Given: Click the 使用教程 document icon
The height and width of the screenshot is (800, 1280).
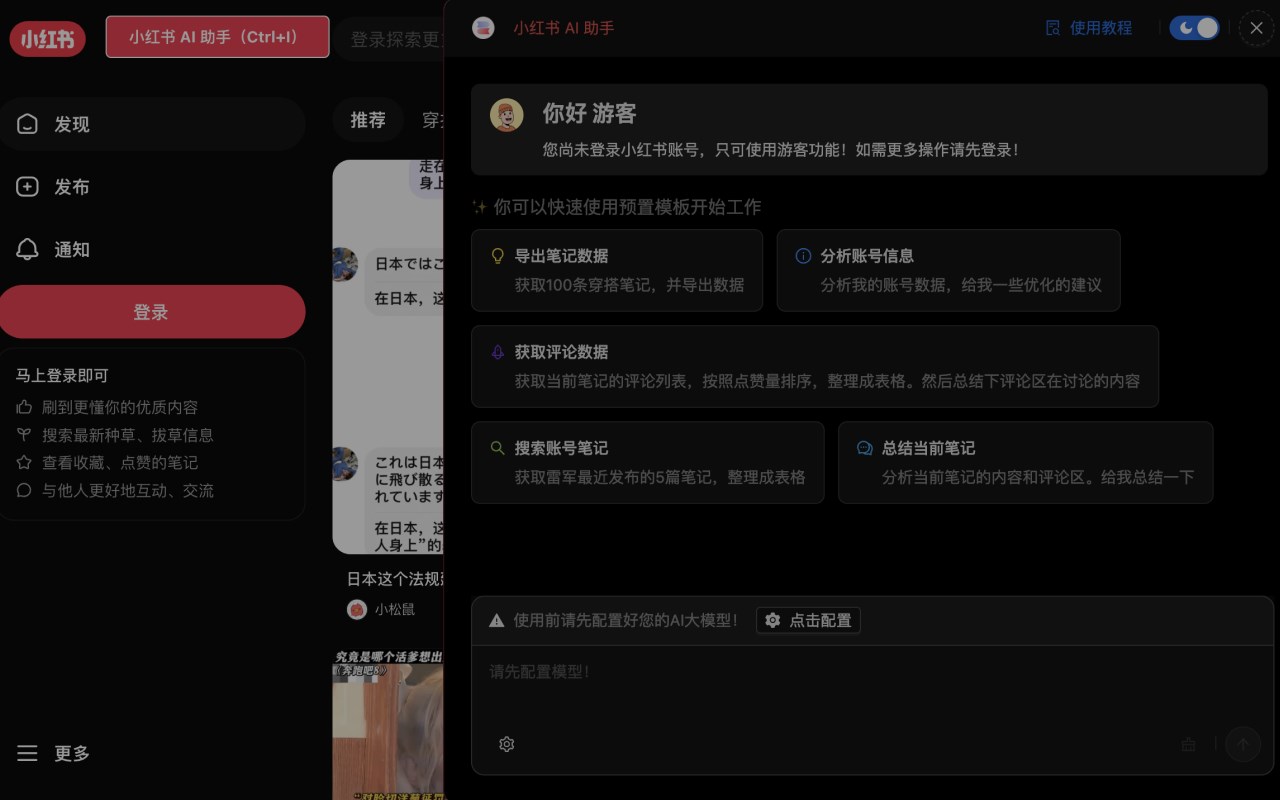Looking at the screenshot, I should coord(1052,28).
